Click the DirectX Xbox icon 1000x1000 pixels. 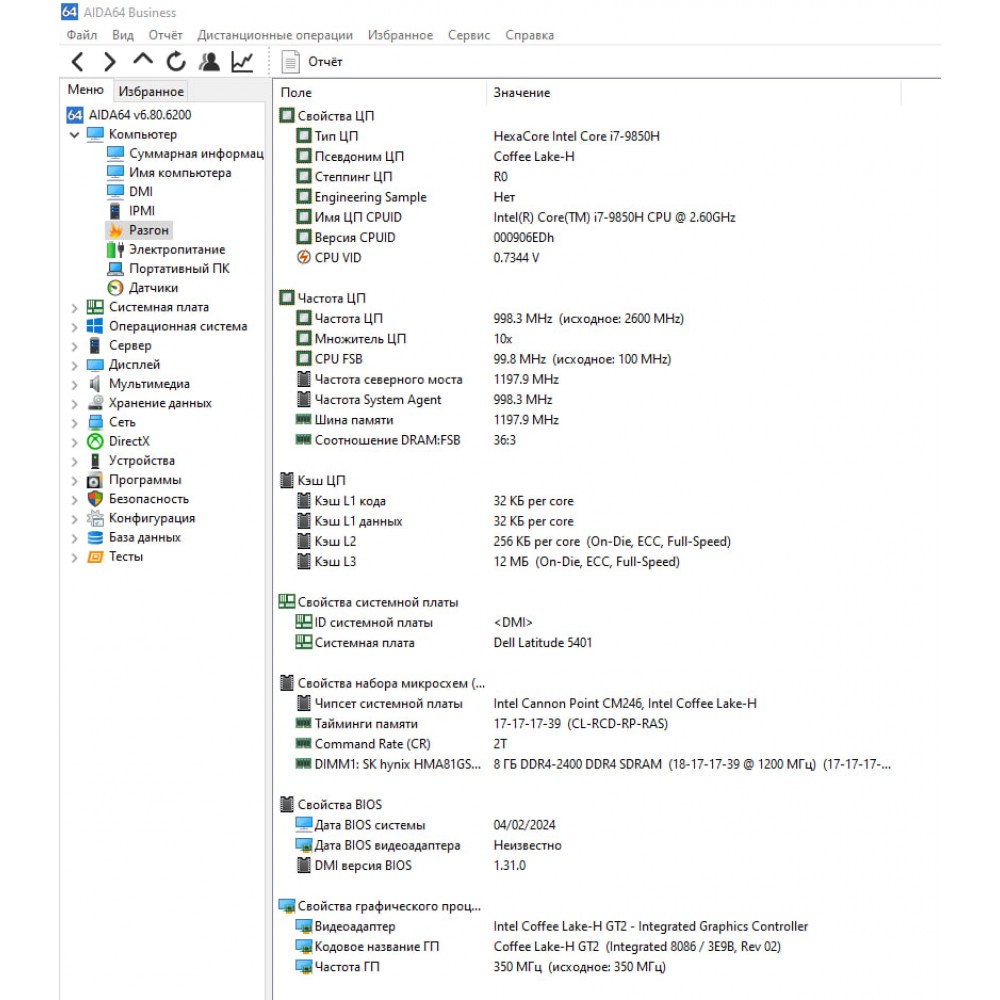(95, 441)
